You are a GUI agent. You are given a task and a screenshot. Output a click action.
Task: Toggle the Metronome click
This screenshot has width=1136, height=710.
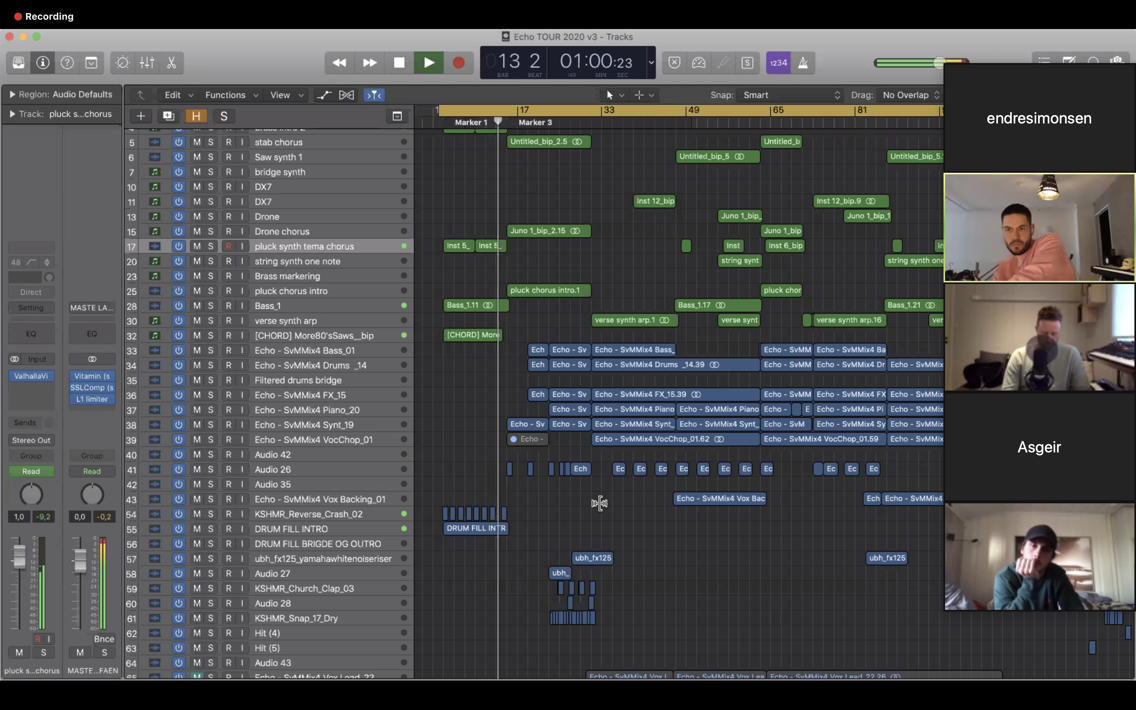(803, 63)
